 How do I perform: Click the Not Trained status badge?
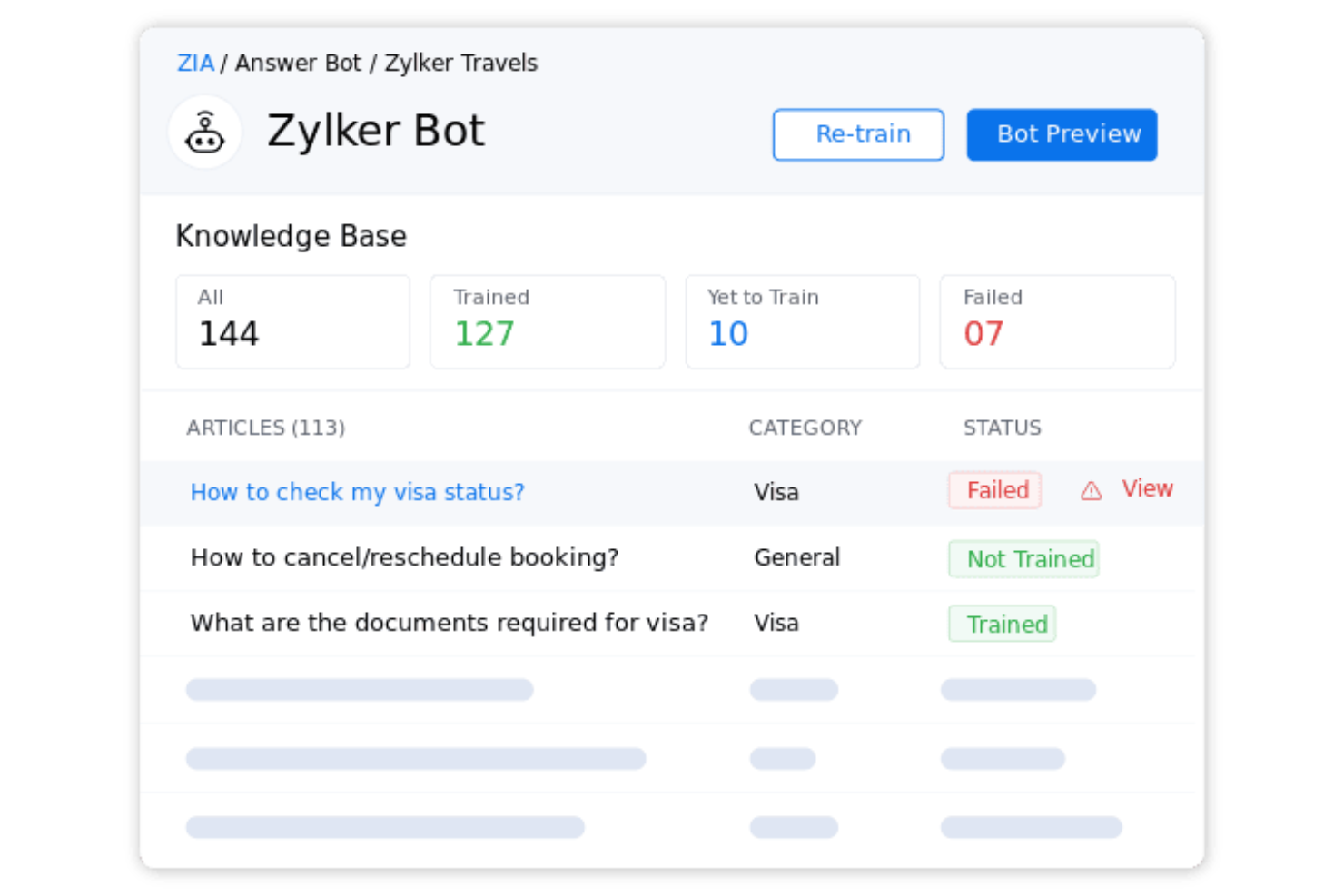1023,559
